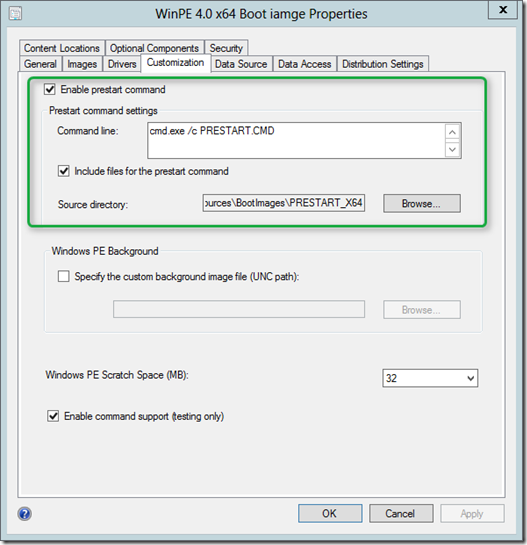Select the Customization tab
Screen dimensions: 527x545
click(175, 63)
